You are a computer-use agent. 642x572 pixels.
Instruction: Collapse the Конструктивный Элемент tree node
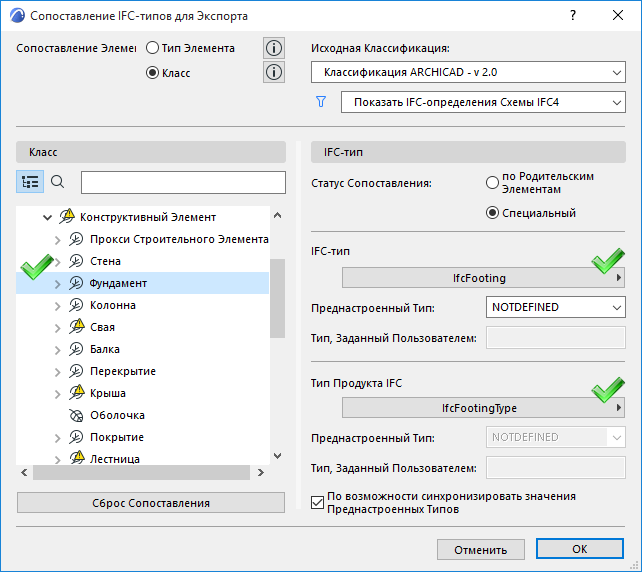click(46, 217)
